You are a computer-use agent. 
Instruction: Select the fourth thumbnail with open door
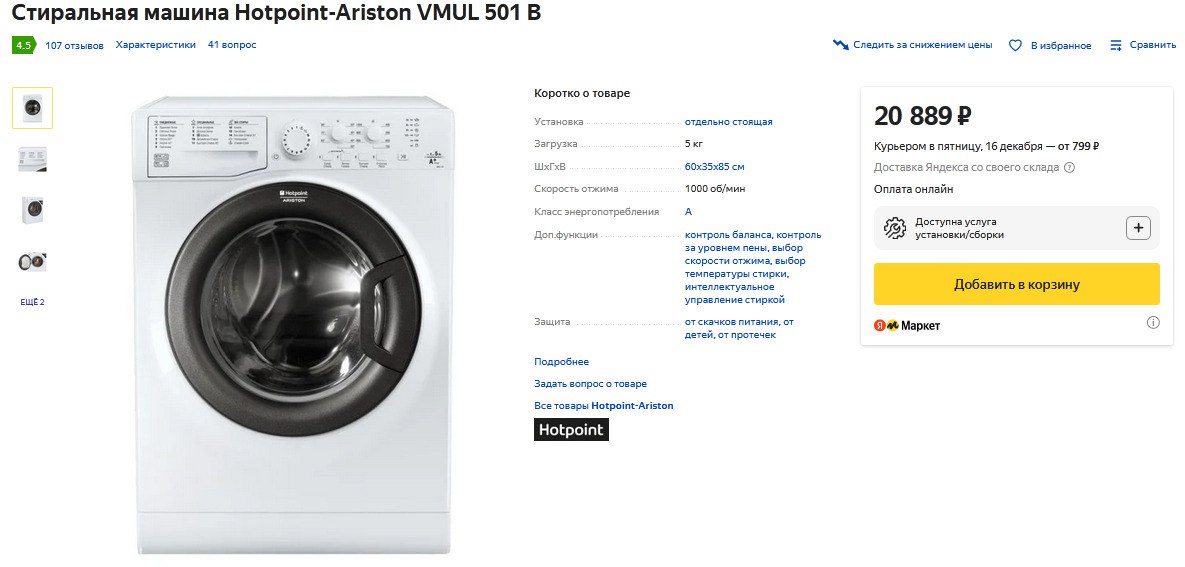[33, 262]
